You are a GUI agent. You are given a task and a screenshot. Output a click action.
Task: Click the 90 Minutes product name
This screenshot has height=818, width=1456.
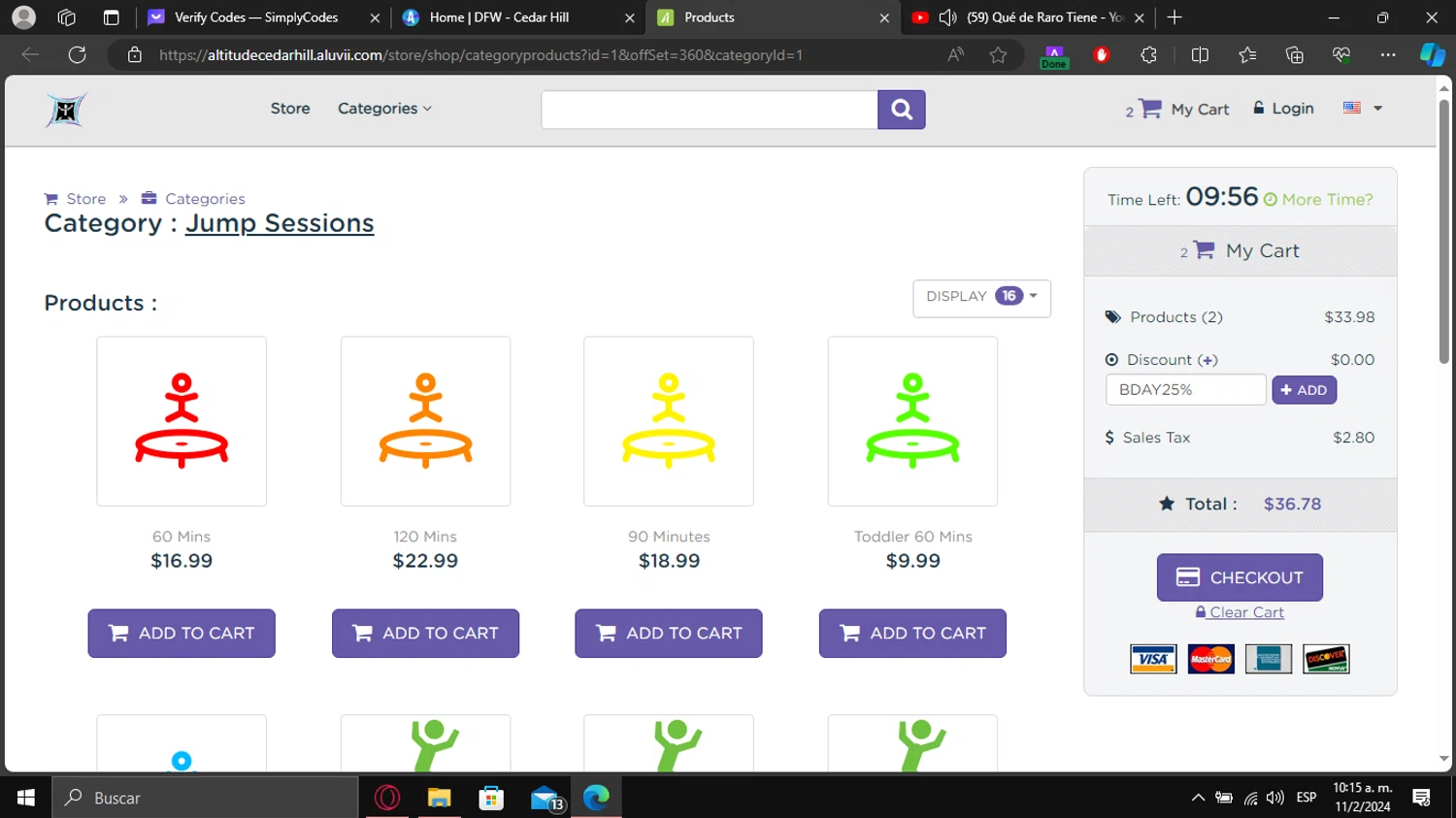pyautogui.click(x=669, y=537)
